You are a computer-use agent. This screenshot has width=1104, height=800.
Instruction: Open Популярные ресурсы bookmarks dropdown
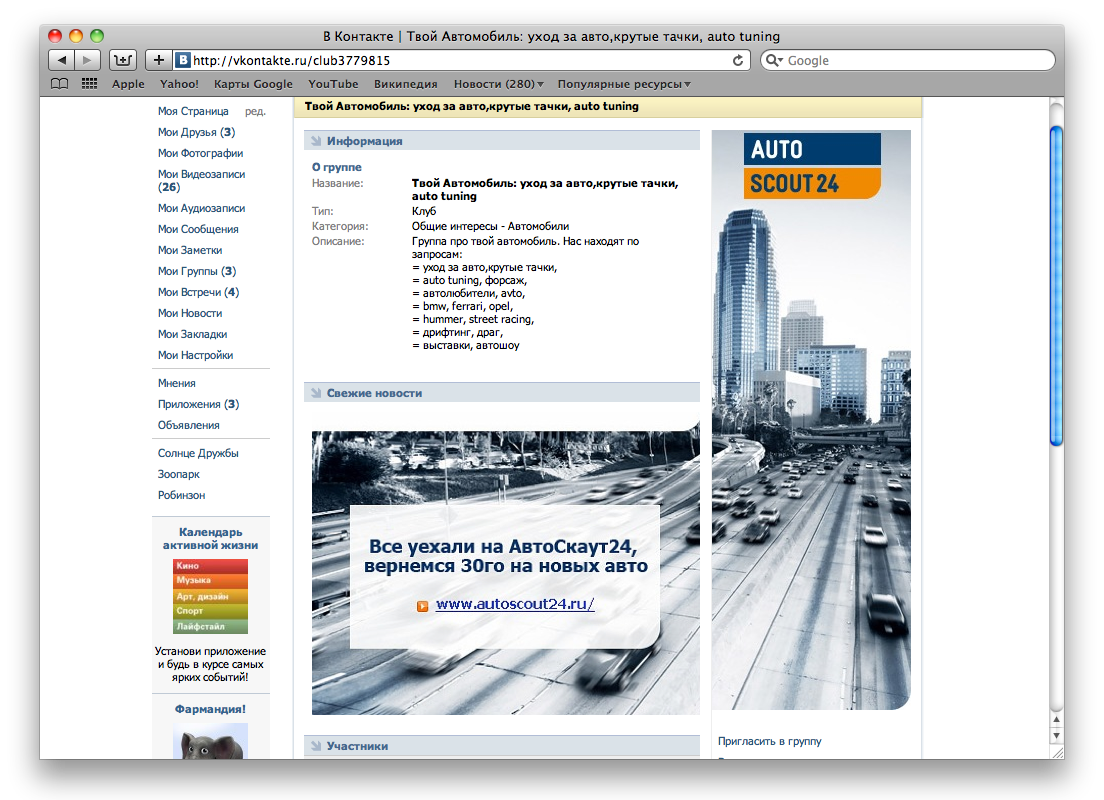624,84
